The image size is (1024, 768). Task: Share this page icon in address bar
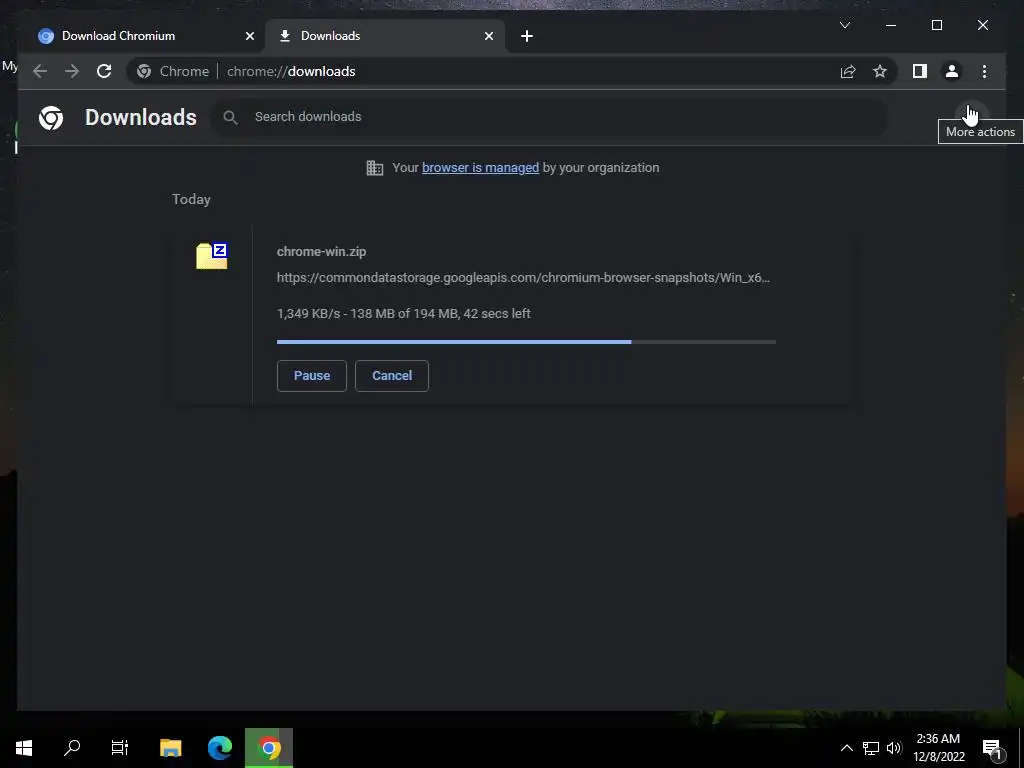coord(848,71)
